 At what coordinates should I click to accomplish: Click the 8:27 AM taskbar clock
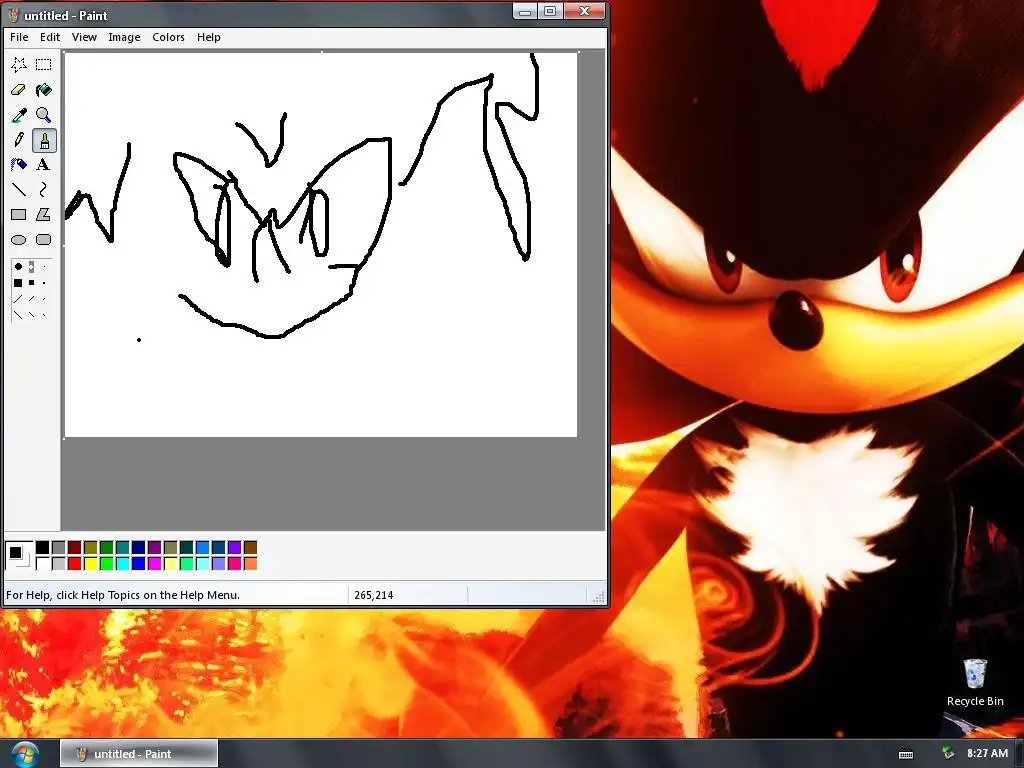coord(987,753)
